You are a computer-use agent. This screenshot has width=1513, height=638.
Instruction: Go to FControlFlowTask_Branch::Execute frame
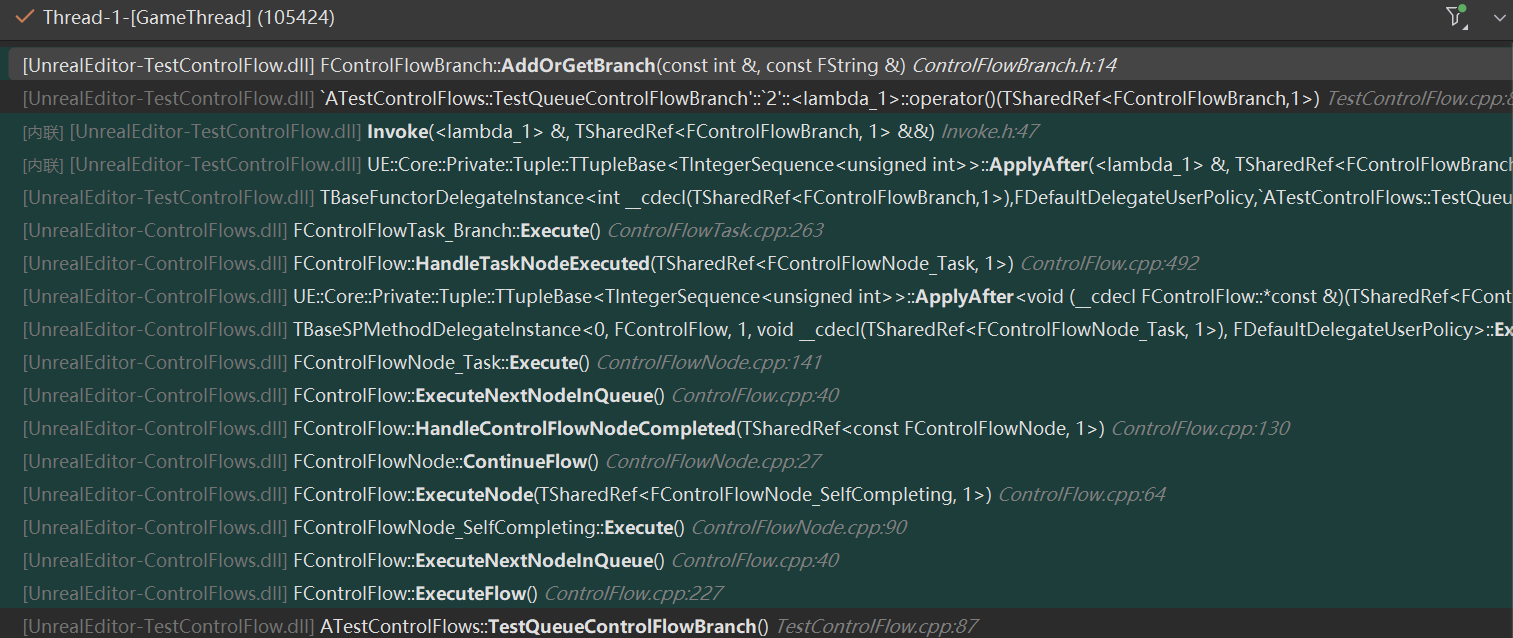(x=446, y=230)
